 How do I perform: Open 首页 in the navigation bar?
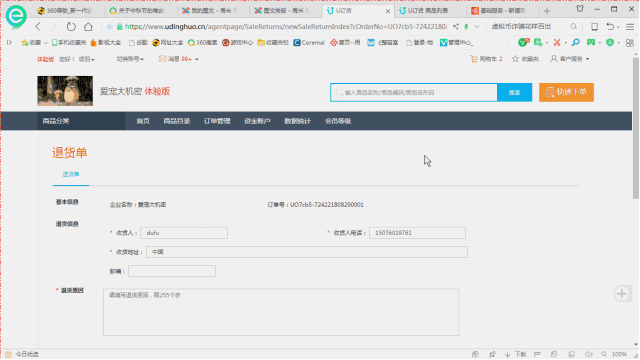point(143,121)
